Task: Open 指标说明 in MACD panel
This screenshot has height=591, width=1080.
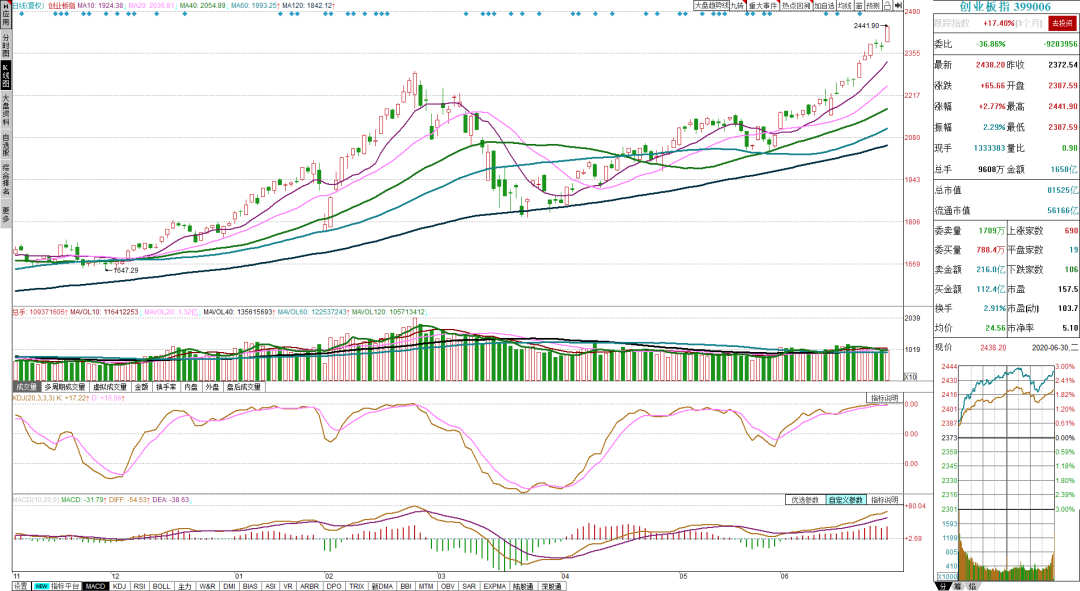Action: [884, 500]
